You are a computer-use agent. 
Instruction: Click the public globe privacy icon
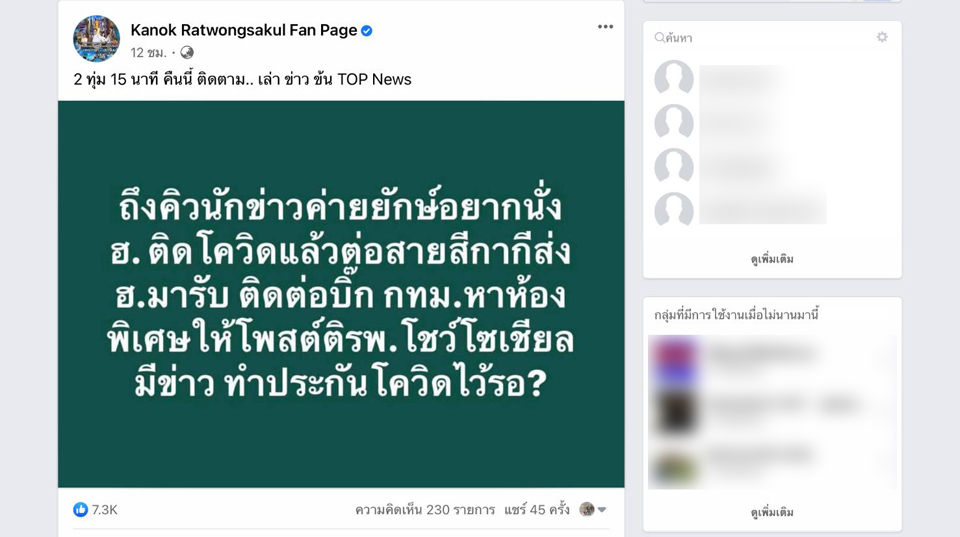coord(187,53)
